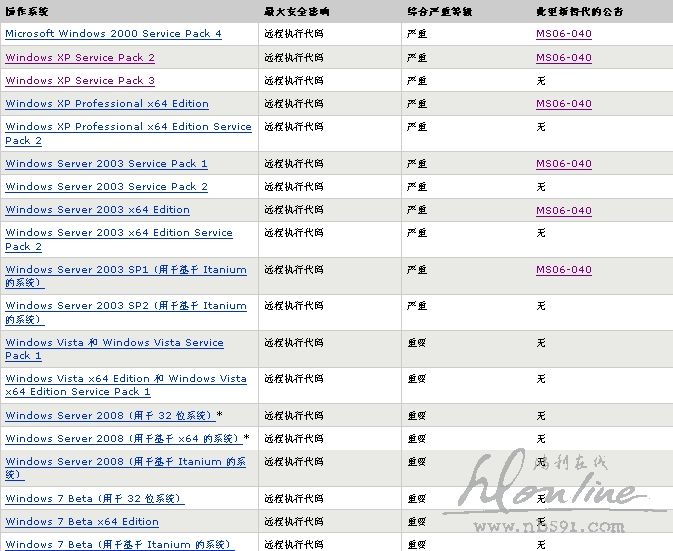
Task: Click the 此更新替代的公告 column header
Action: pyautogui.click(x=579, y=12)
